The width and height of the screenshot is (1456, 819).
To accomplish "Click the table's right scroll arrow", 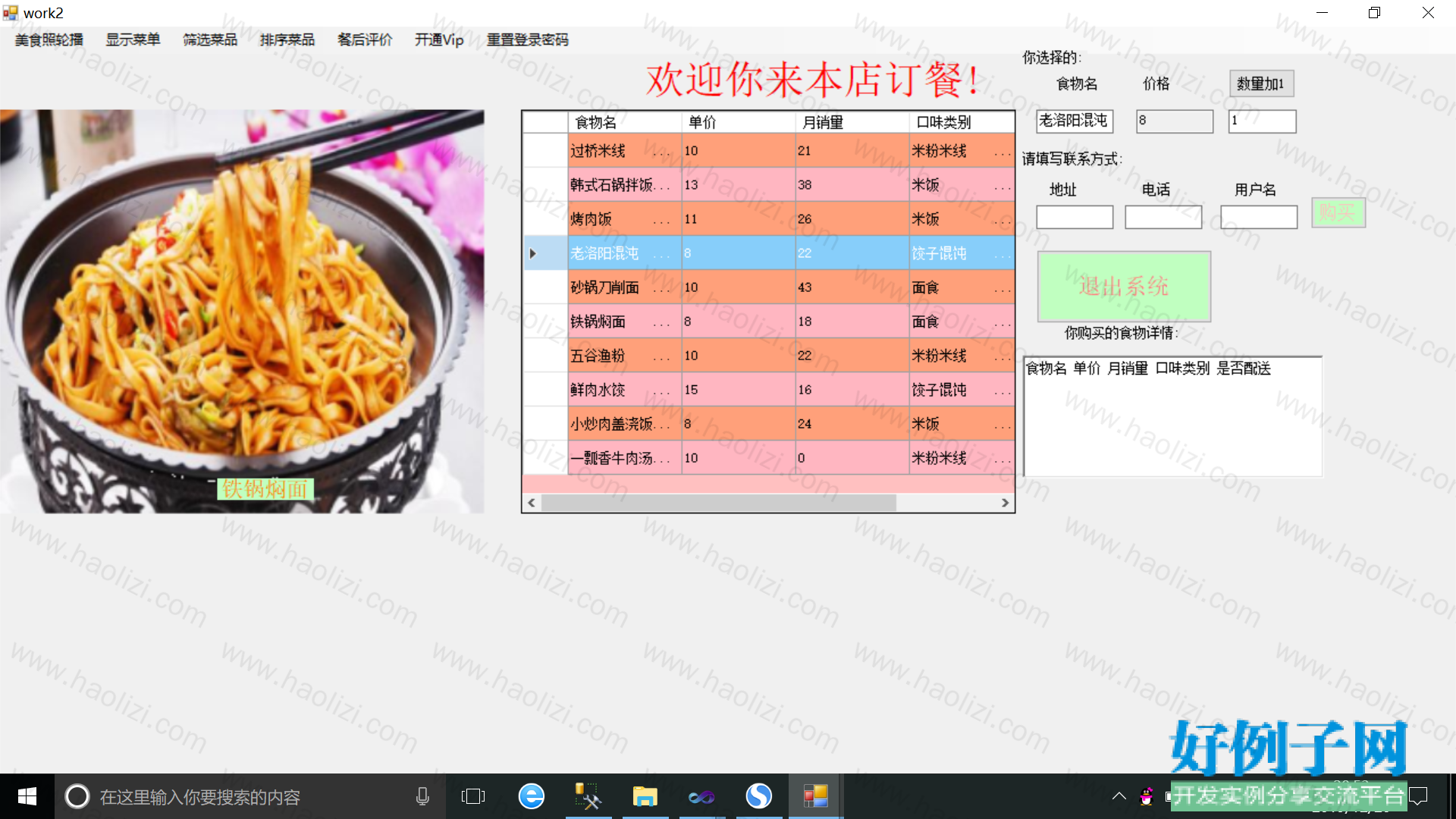I will click(x=1005, y=503).
